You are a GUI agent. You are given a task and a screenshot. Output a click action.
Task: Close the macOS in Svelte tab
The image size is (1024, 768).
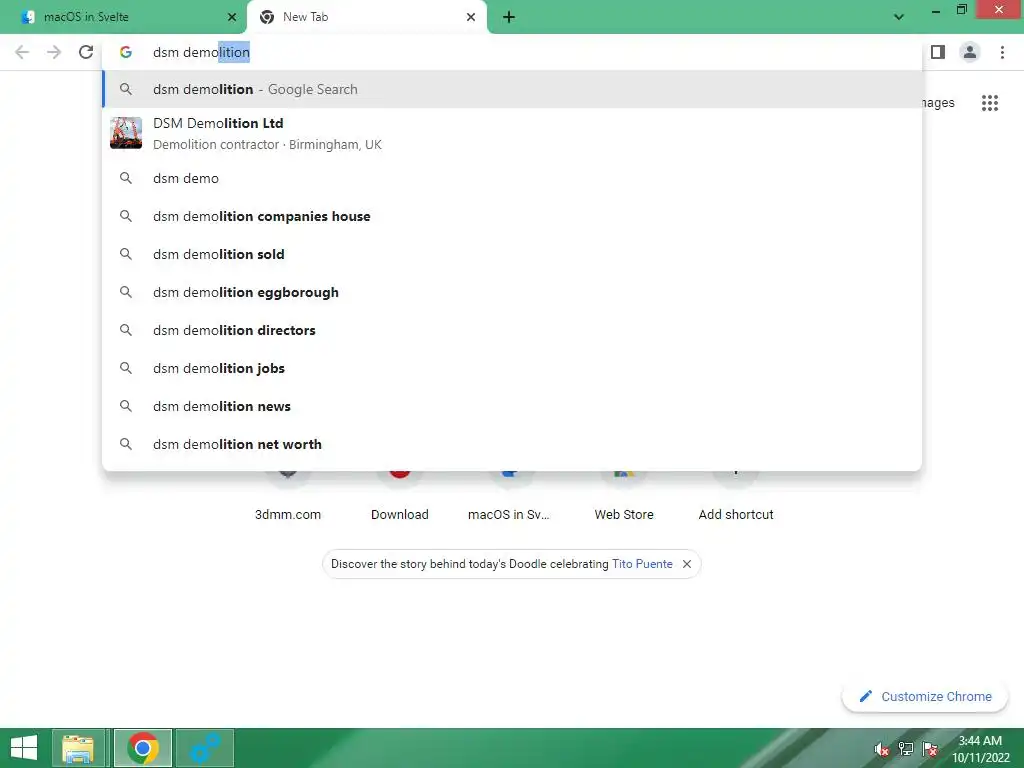(232, 17)
